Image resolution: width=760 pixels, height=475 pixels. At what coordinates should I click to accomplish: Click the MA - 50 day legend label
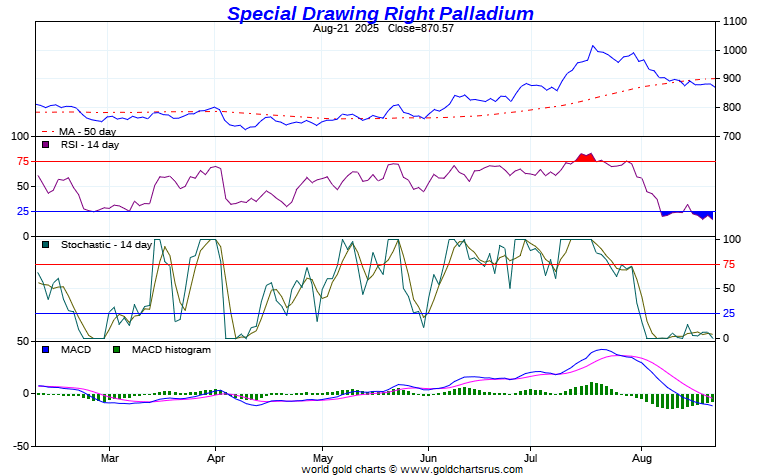tap(87, 131)
